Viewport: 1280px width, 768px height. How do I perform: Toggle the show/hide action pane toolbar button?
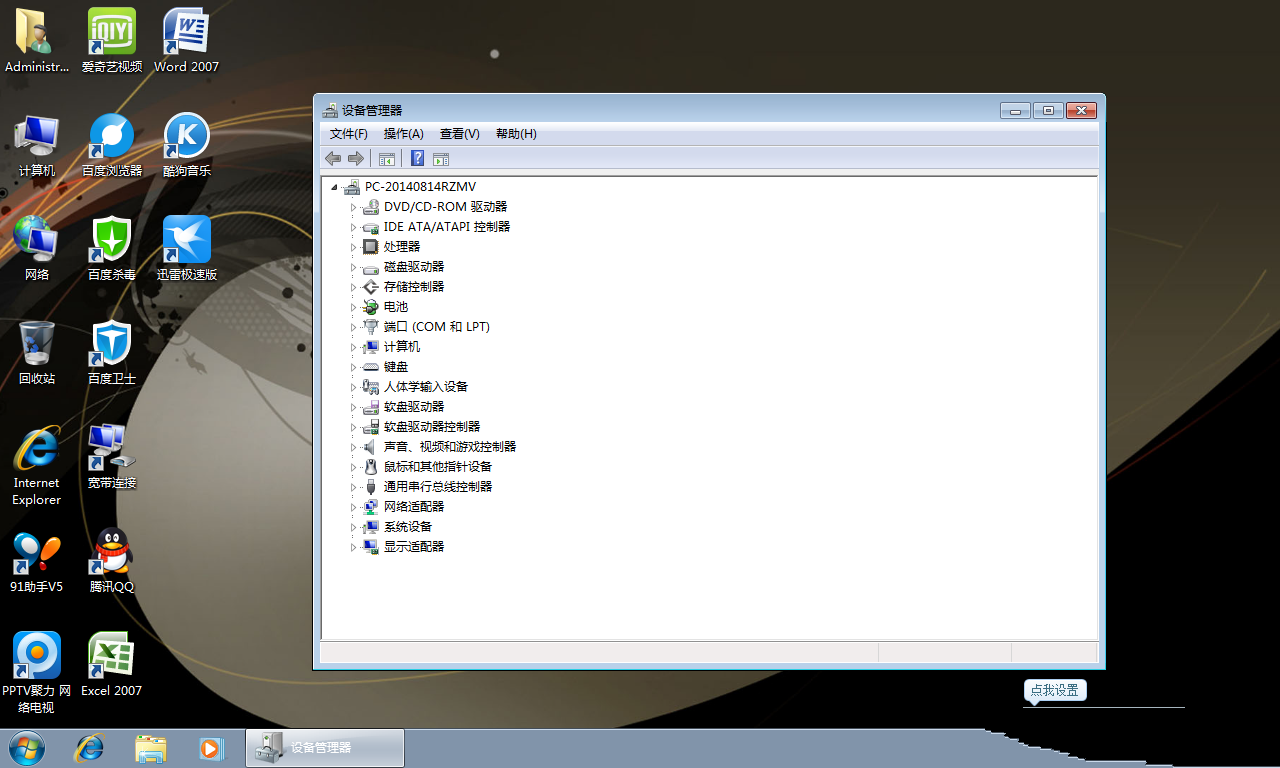coord(441,158)
